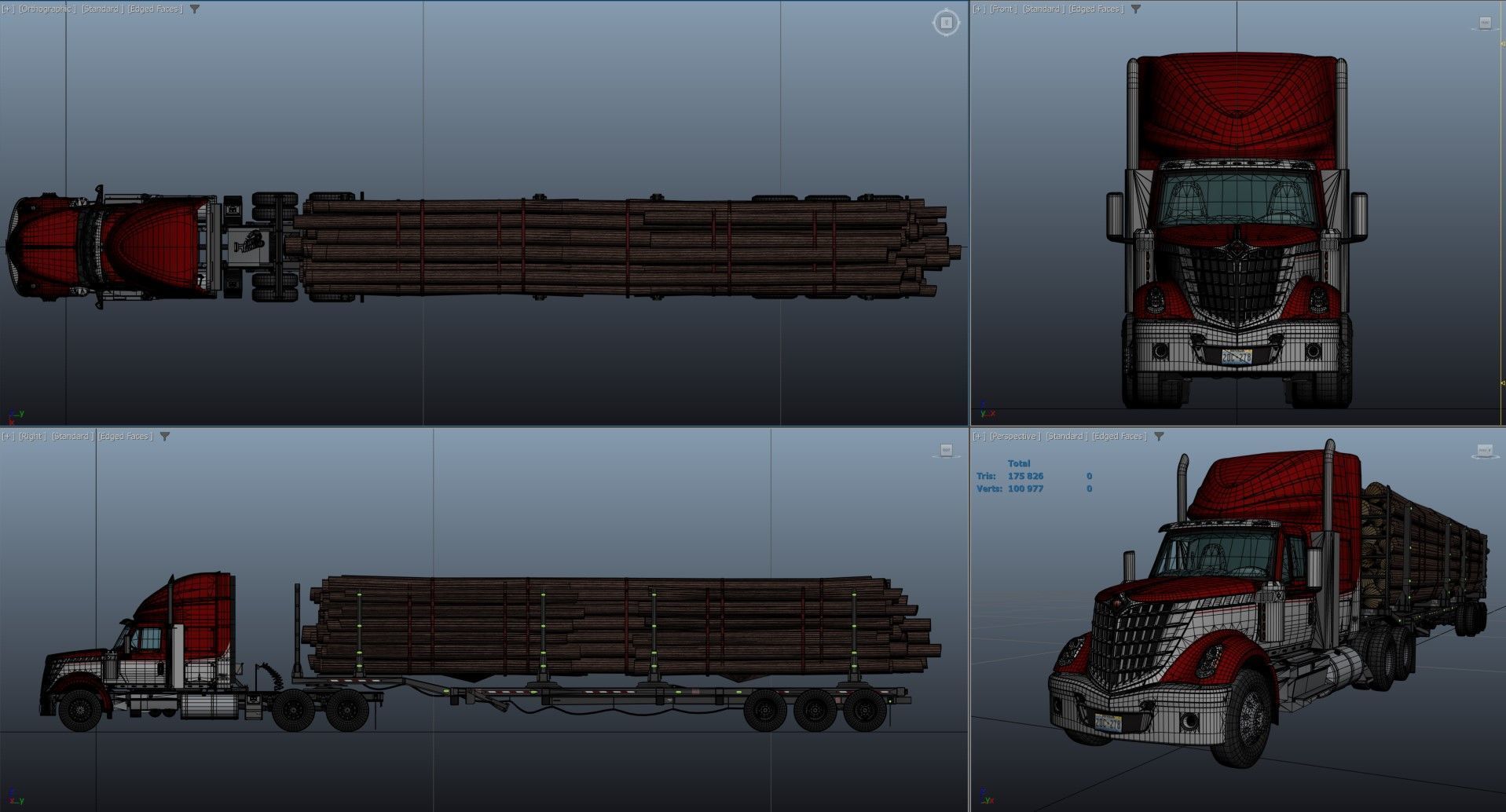Open Edged Faces menu in Perspective viewport
This screenshot has height=812, width=1506.
[x=1119, y=437]
